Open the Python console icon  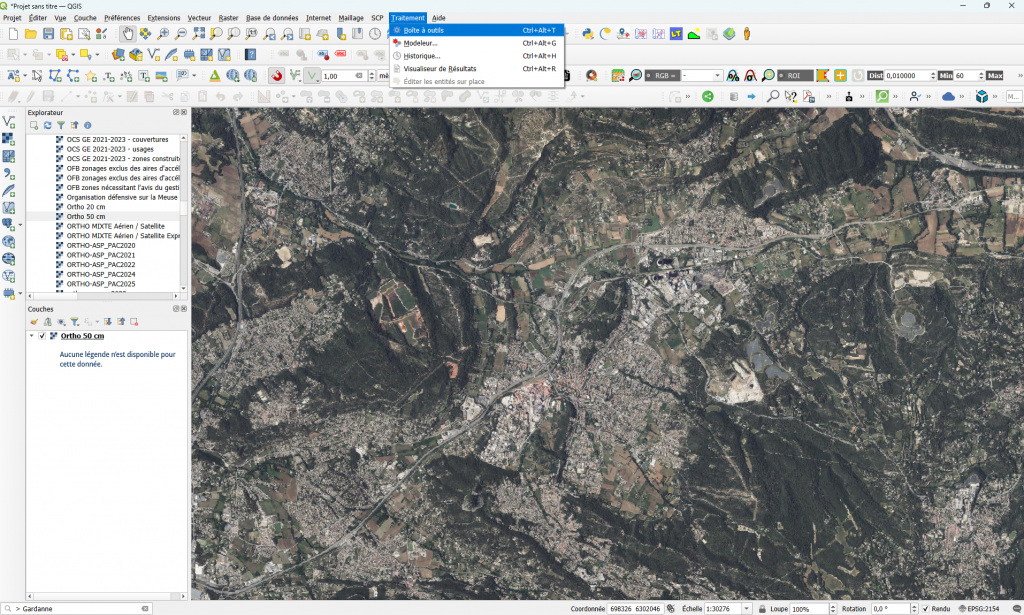click(x=588, y=34)
